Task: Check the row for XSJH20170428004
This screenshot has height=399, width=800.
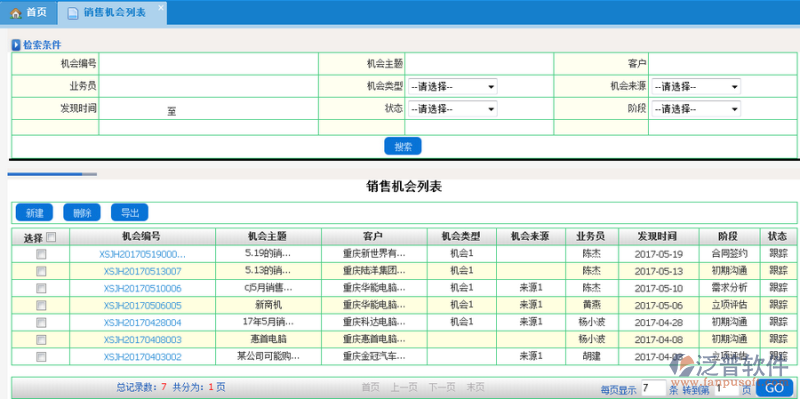Action: click(41, 322)
